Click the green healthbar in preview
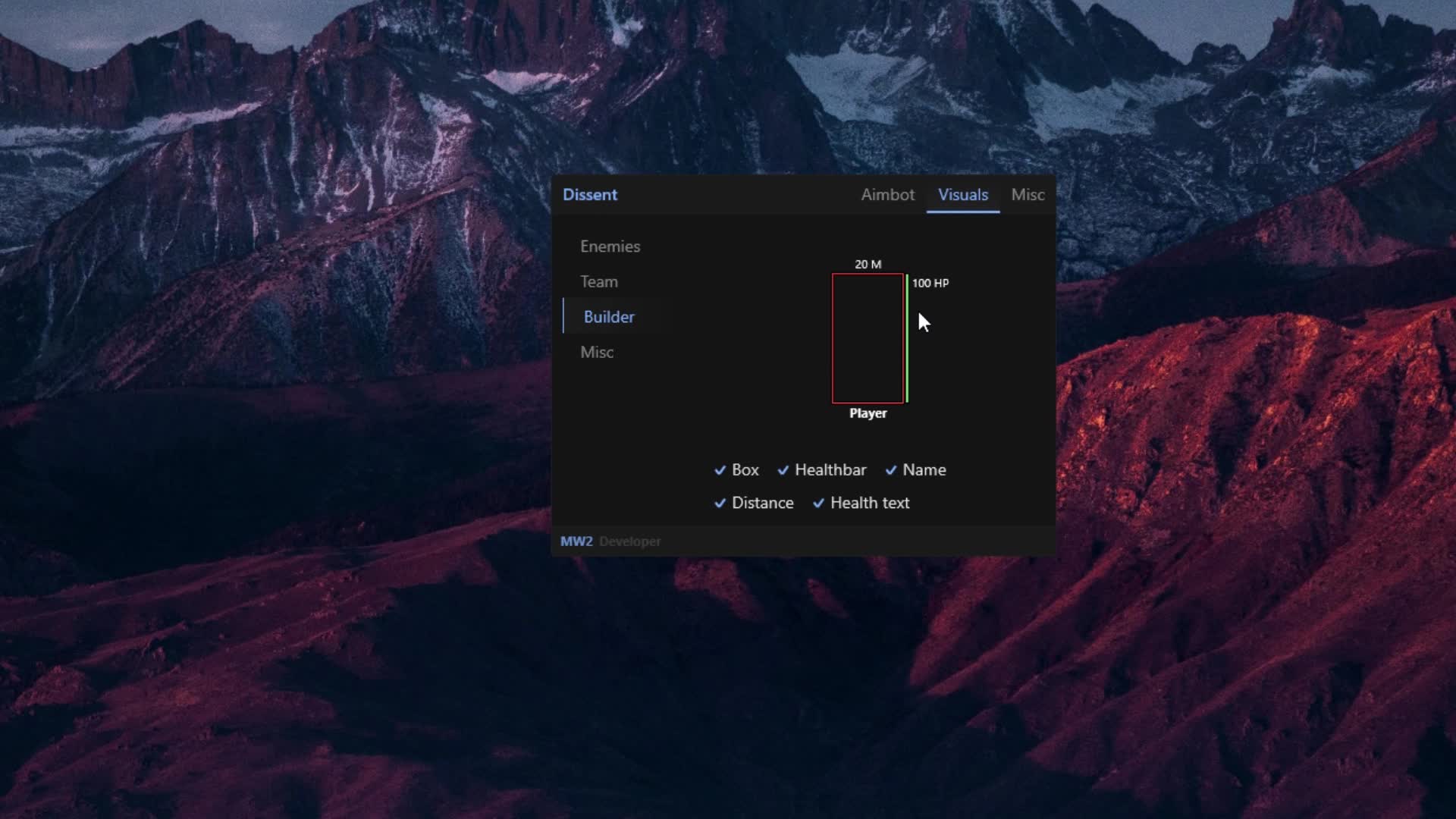This screenshot has width=1456, height=819. point(907,338)
